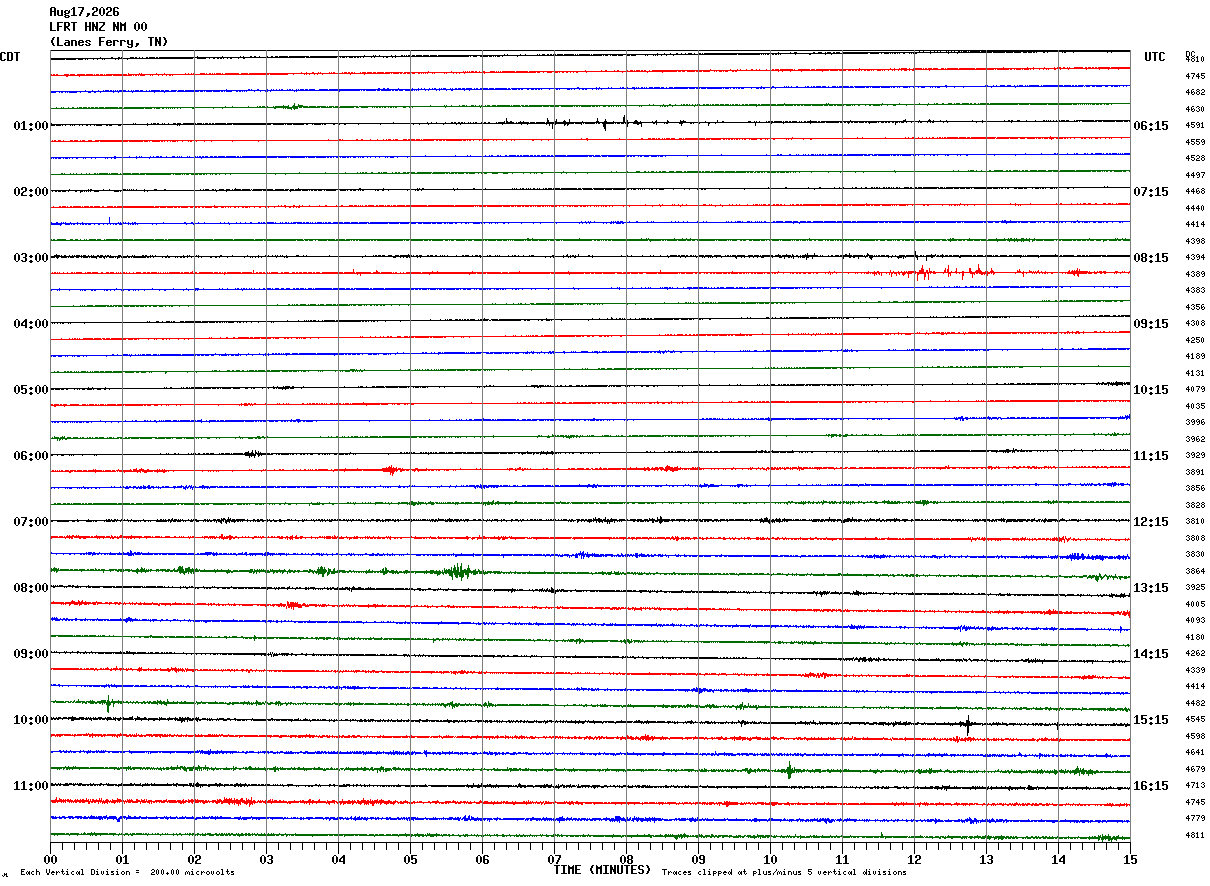This screenshot has height=886, width=1210.
Task: Click the CDT timezone header
Action: [x=10, y=57]
